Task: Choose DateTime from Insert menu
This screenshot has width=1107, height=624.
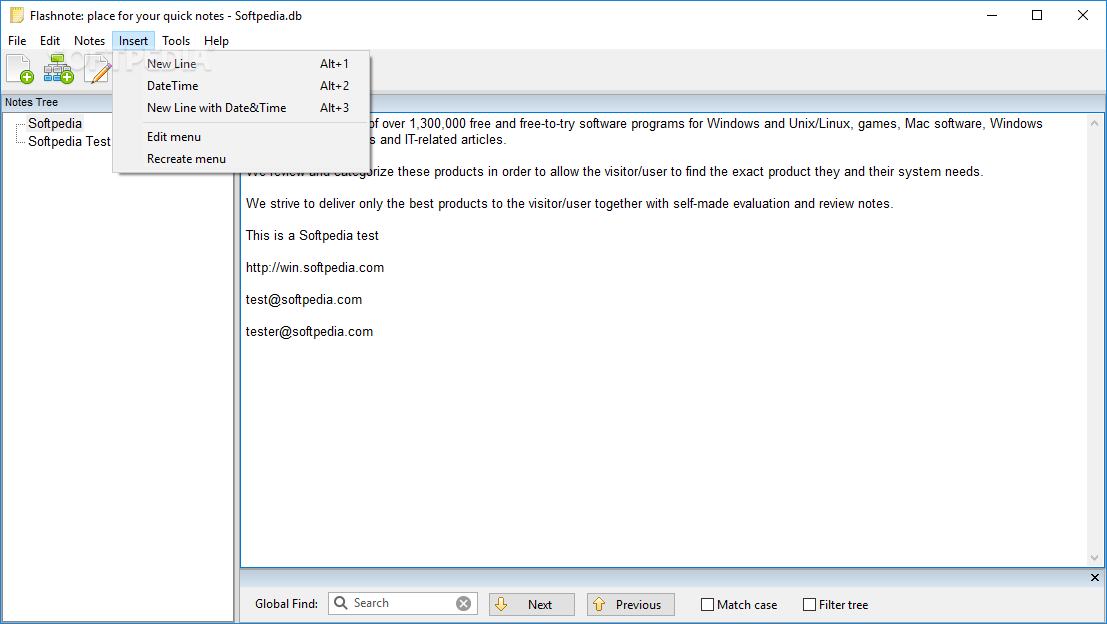Action: (x=241, y=85)
